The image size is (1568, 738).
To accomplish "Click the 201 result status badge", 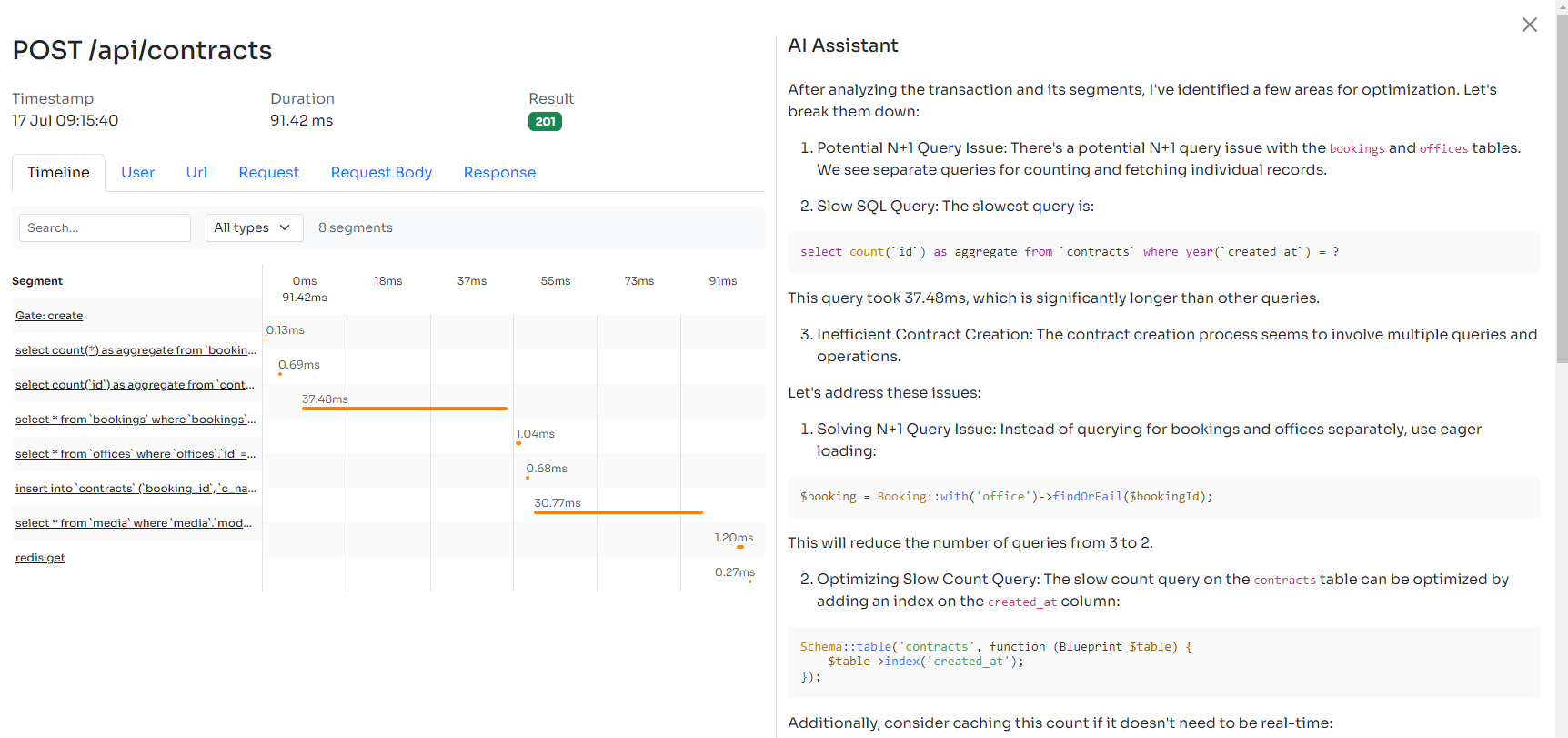I will click(x=545, y=121).
